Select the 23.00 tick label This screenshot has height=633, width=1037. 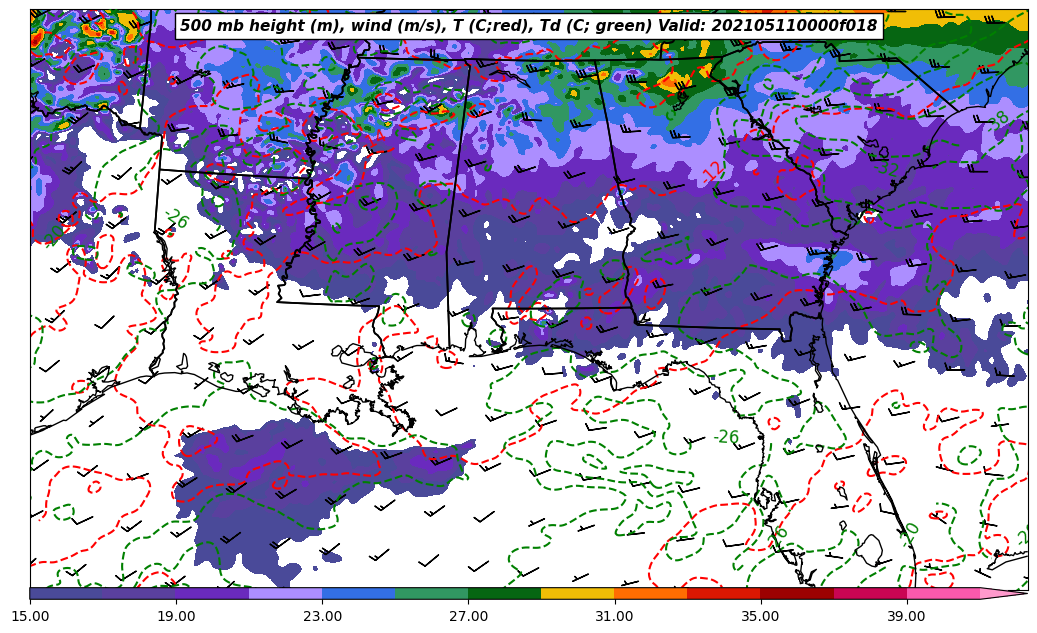click(x=322, y=616)
